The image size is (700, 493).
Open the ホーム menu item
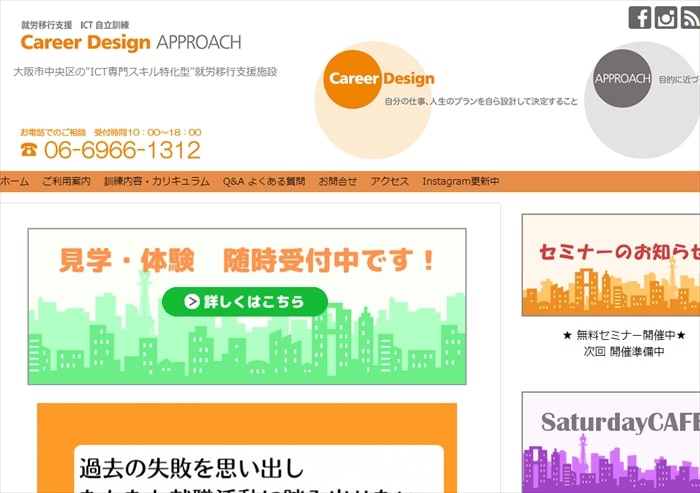pyautogui.click(x=14, y=181)
